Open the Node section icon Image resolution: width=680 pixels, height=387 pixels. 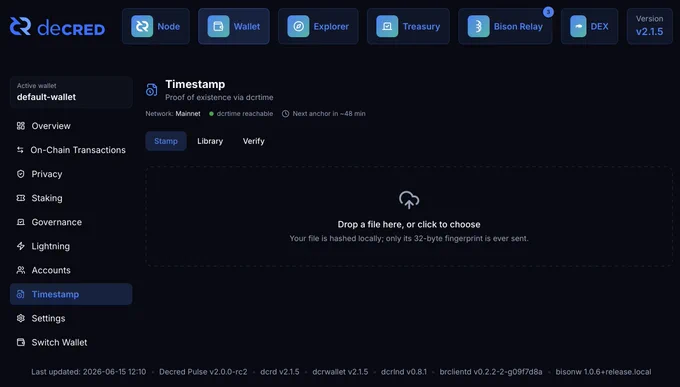click(x=142, y=26)
